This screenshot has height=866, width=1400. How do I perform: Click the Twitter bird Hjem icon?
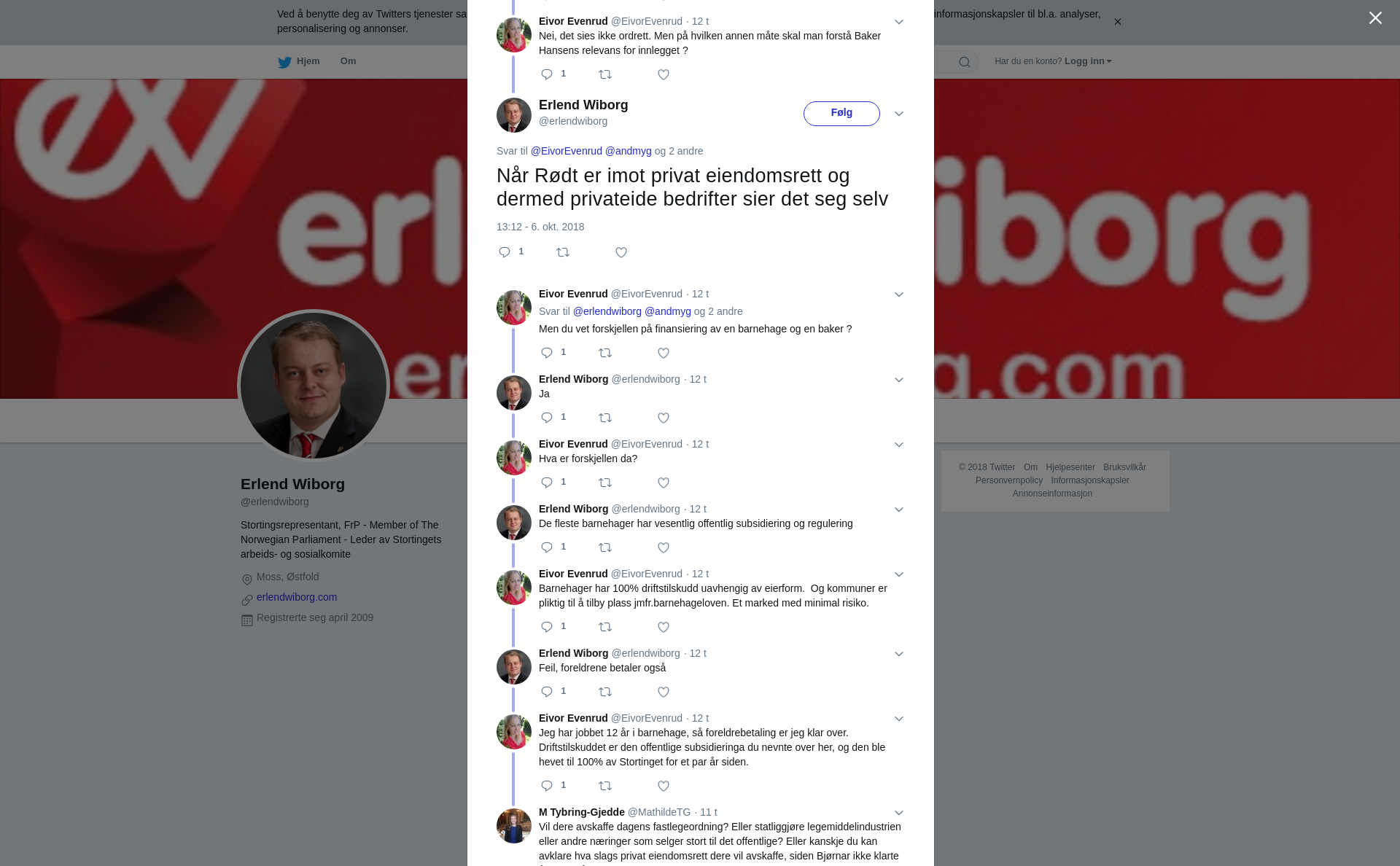click(x=284, y=62)
